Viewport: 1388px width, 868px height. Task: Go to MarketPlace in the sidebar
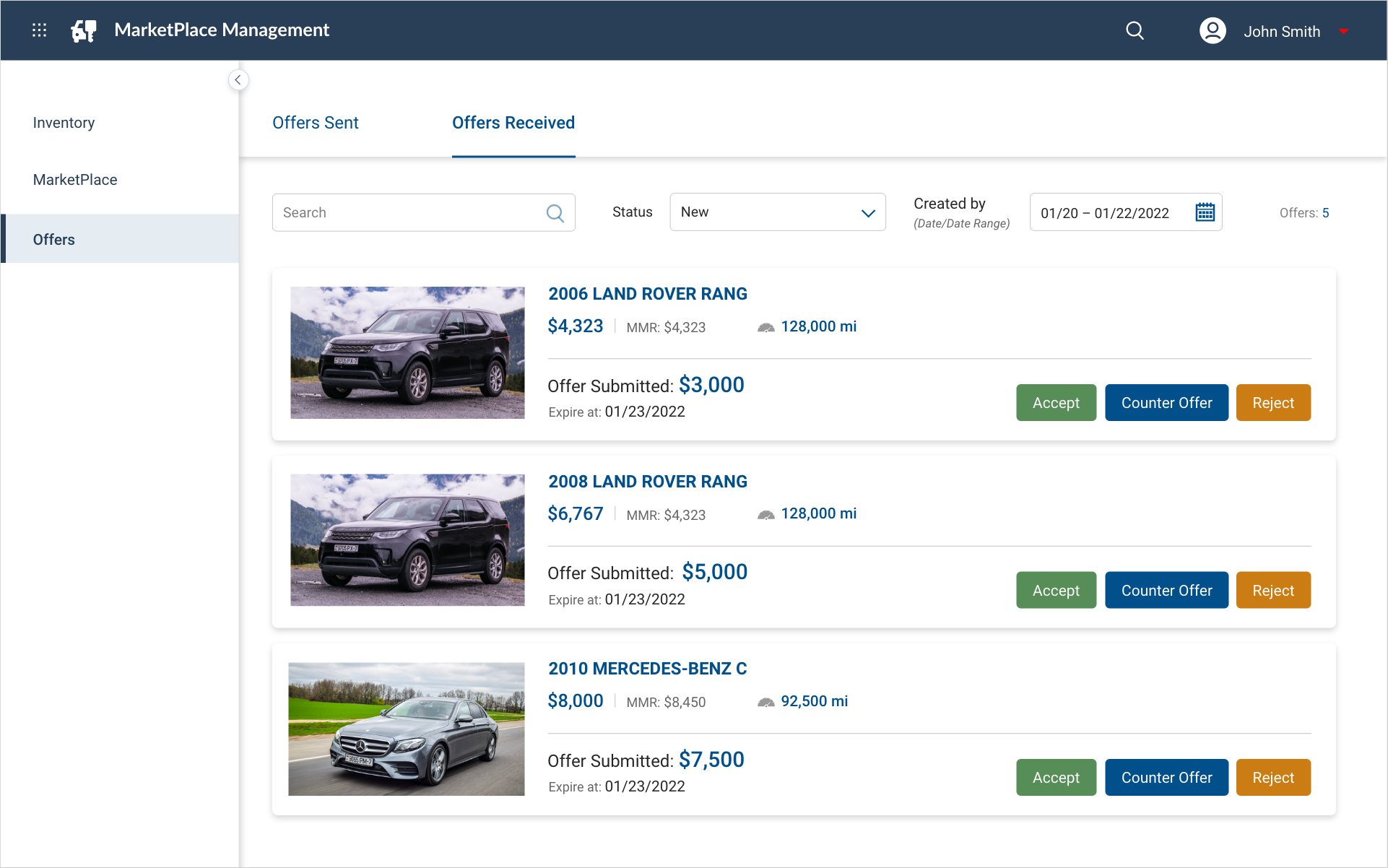(75, 180)
